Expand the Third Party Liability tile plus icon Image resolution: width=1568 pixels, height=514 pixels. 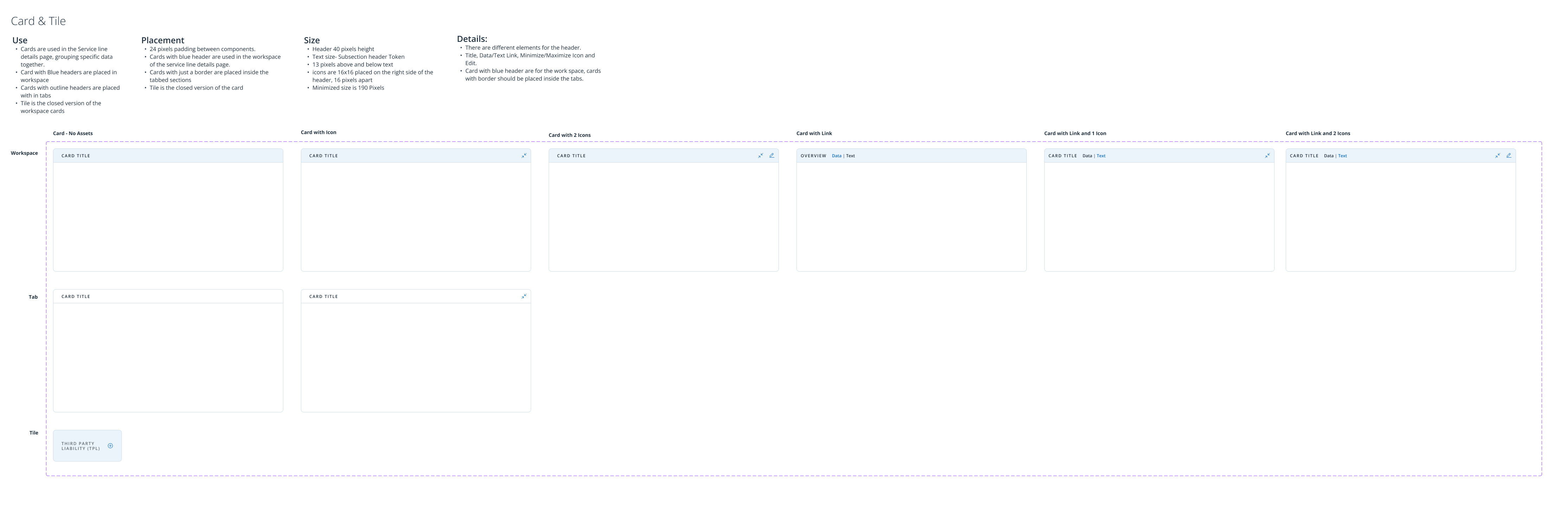pos(110,446)
